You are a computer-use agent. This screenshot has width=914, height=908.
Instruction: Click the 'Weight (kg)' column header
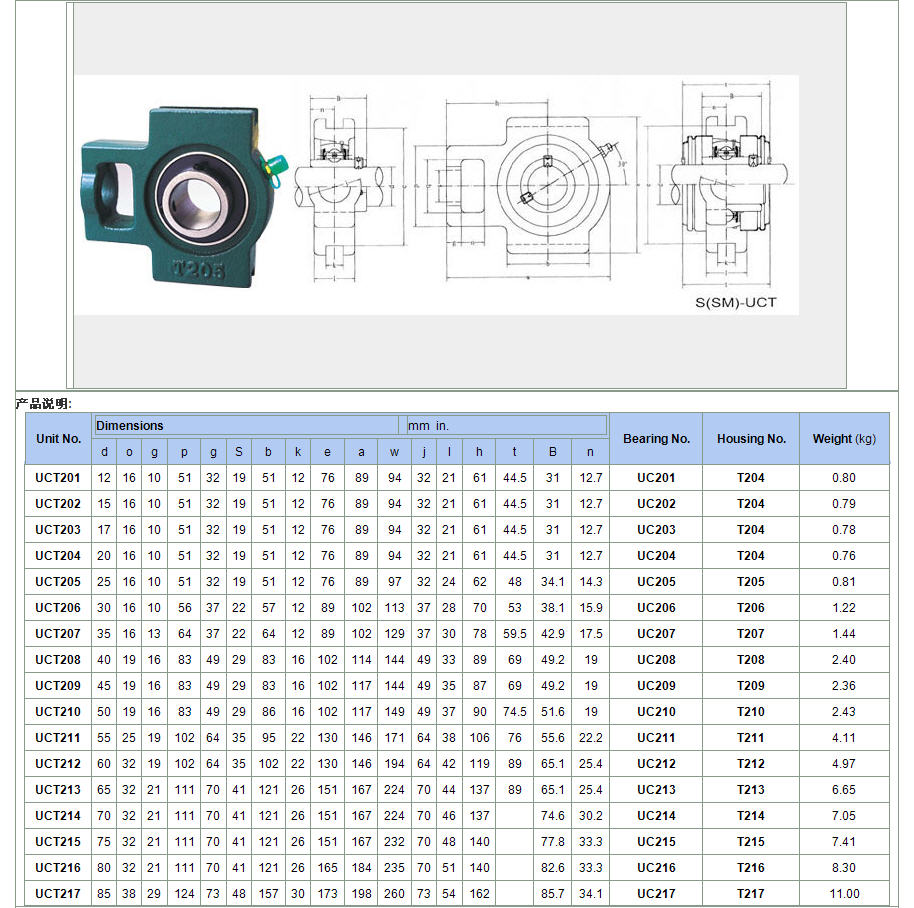point(845,438)
